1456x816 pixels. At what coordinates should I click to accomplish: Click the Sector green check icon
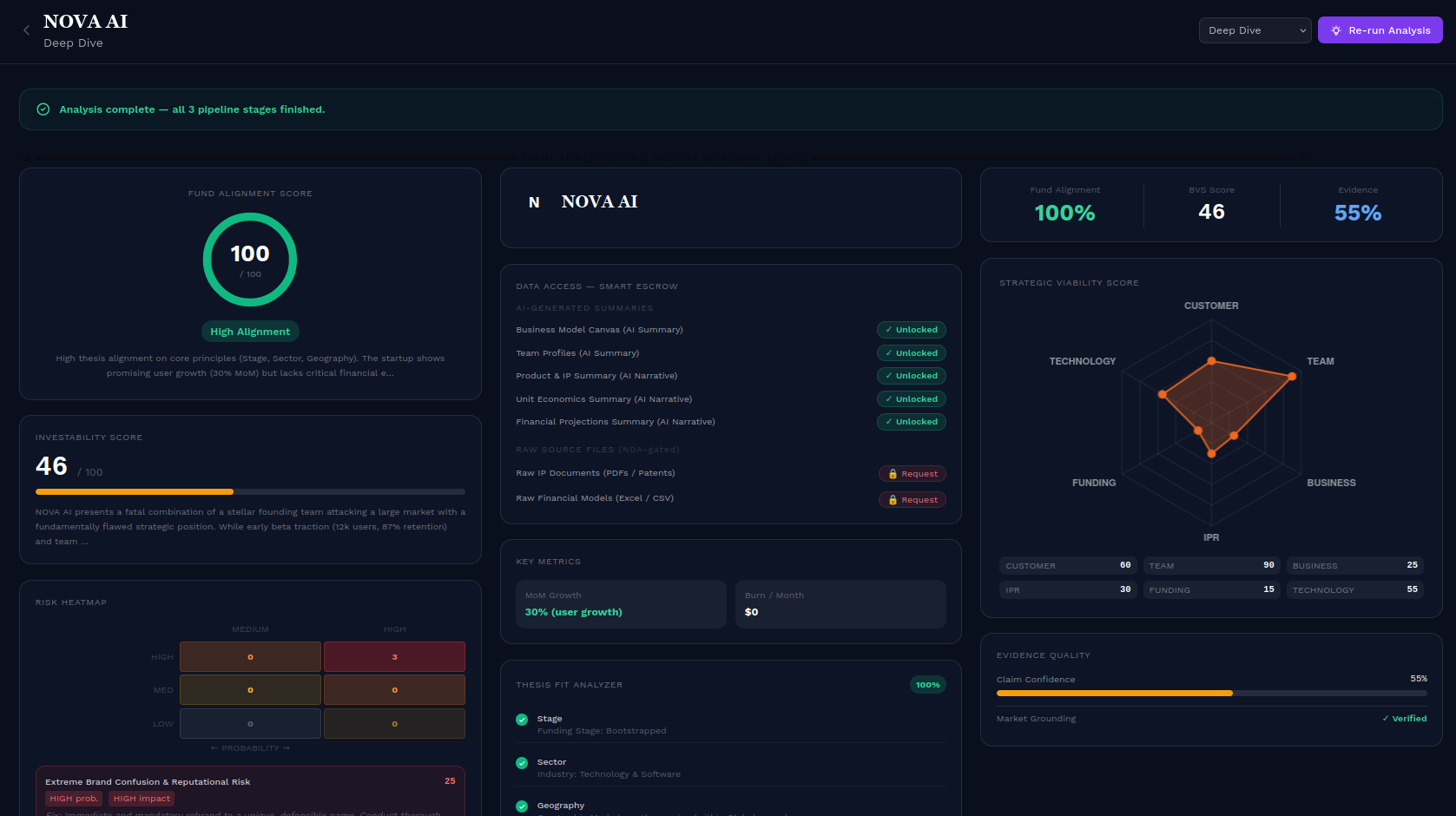click(x=522, y=763)
